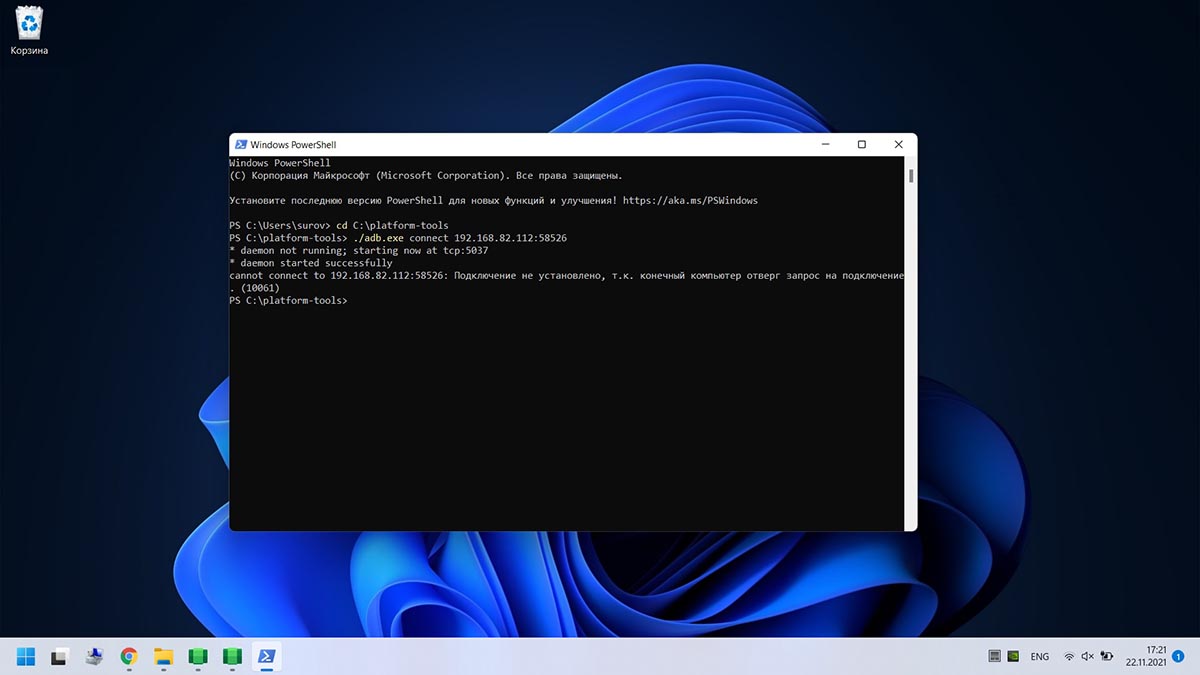Open the notification center badge
This screenshot has height=675, width=1200.
click(x=1178, y=657)
